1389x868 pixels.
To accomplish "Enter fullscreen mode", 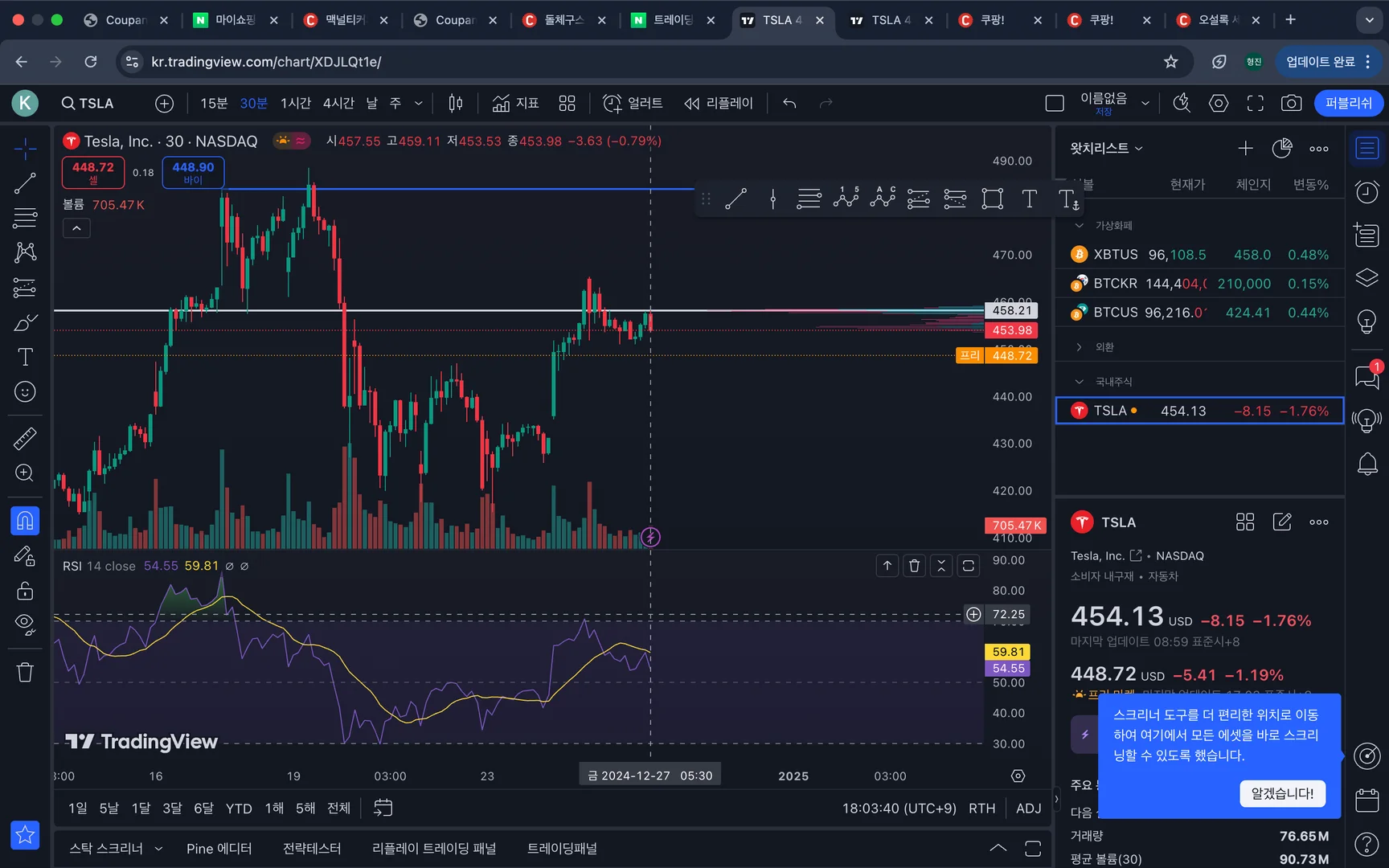I will 1255,103.
